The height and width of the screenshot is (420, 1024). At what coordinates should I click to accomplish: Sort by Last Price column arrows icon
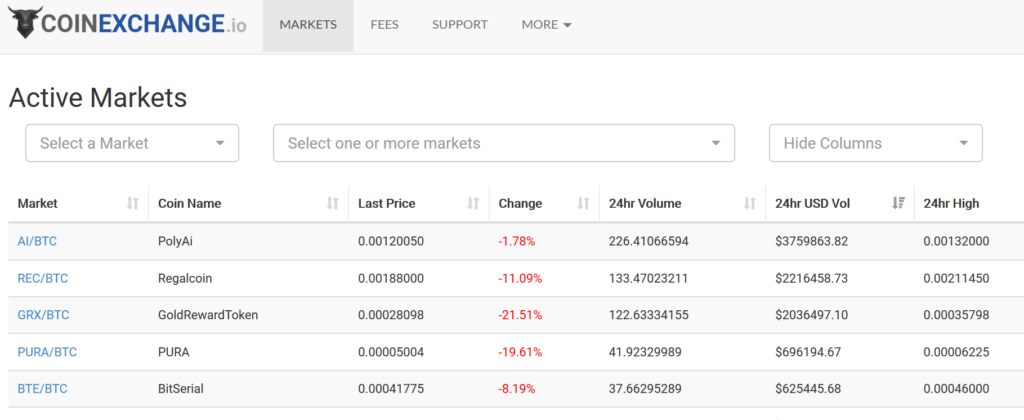473,203
